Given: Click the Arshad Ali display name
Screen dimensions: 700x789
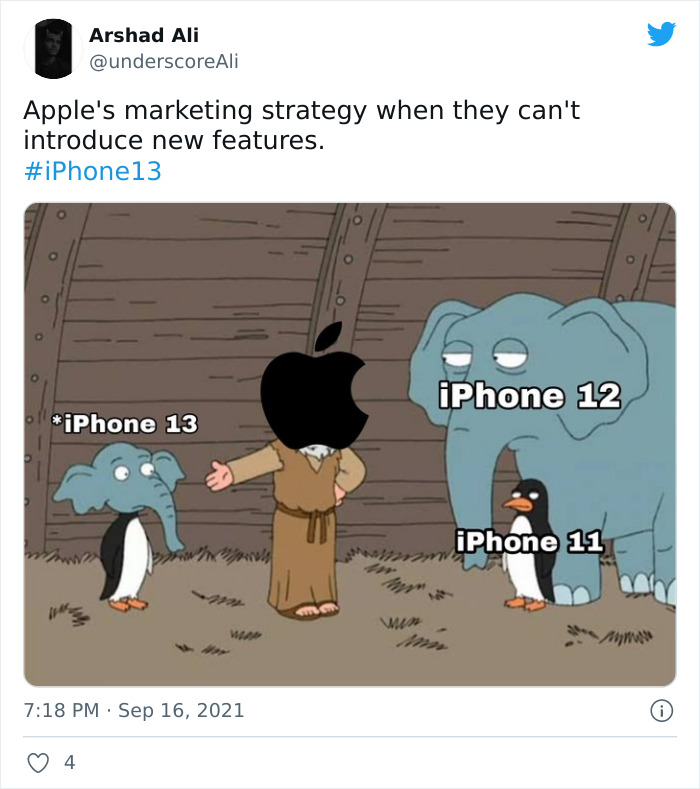Looking at the screenshot, I should point(144,35).
